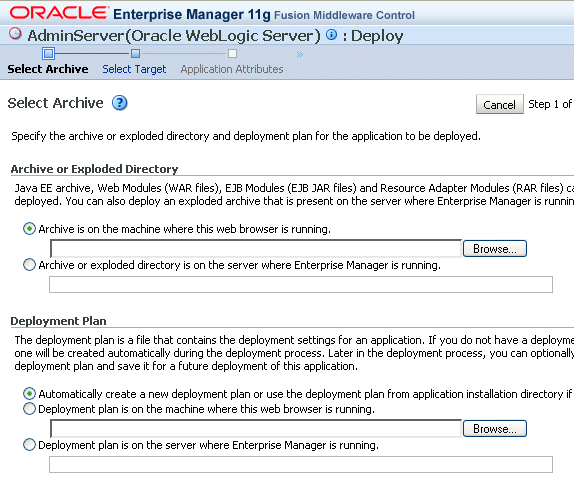Screen dimensions: 574x480
Task: Click the 'Archive or Exploded Directory' section heading
Action: point(94,169)
